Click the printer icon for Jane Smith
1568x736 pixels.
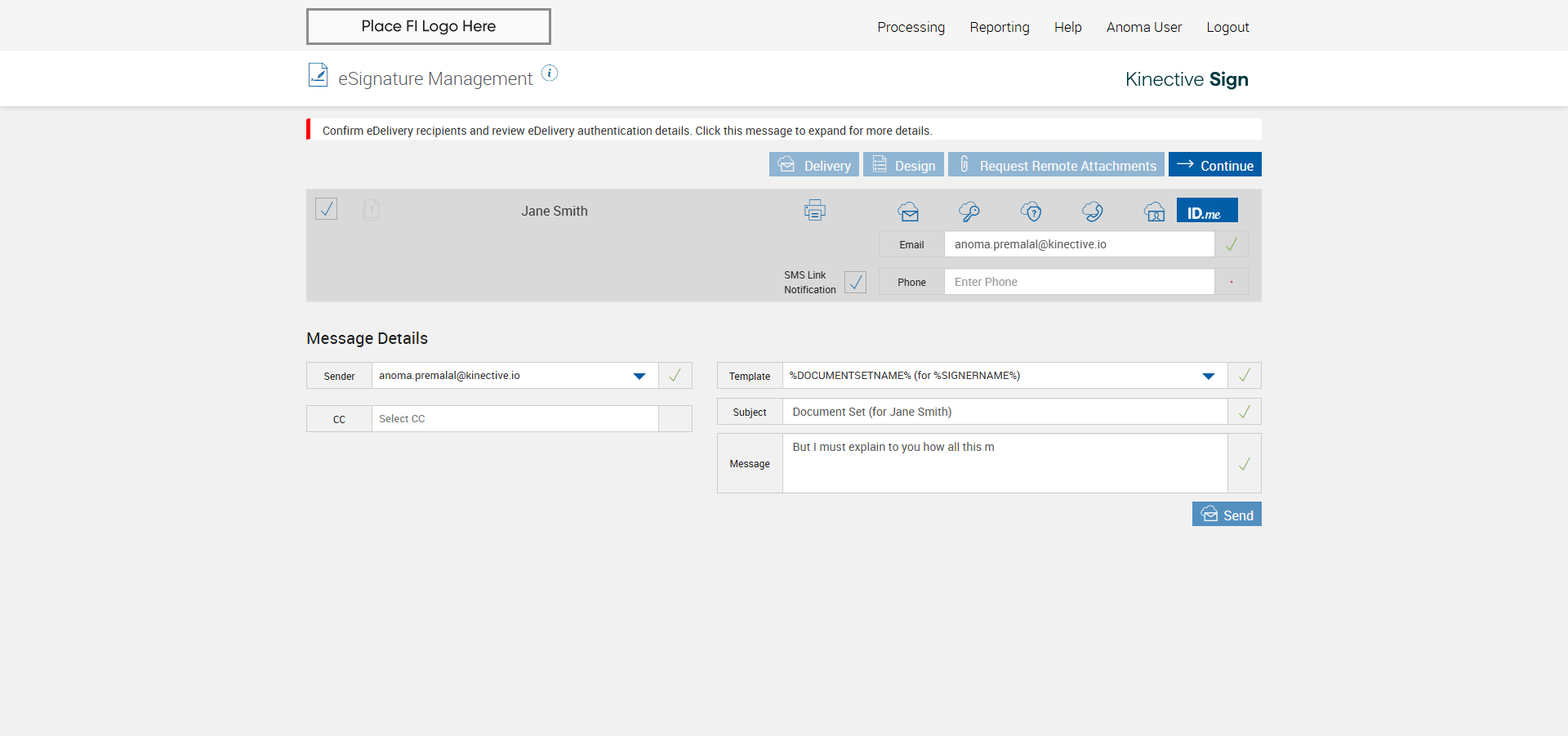814,211
